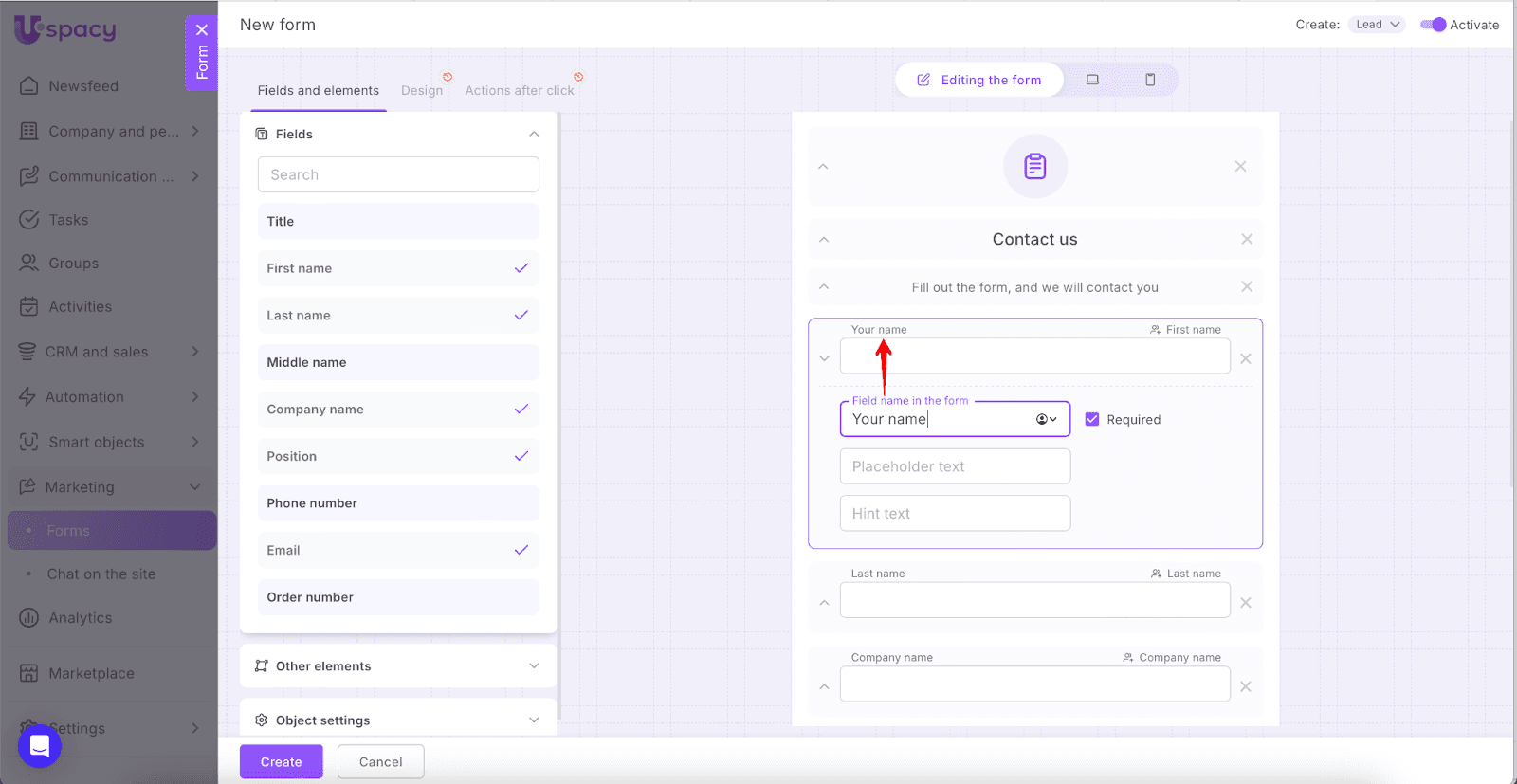This screenshot has width=1517, height=784.
Task: Close the Form side panel
Action: [x=202, y=30]
